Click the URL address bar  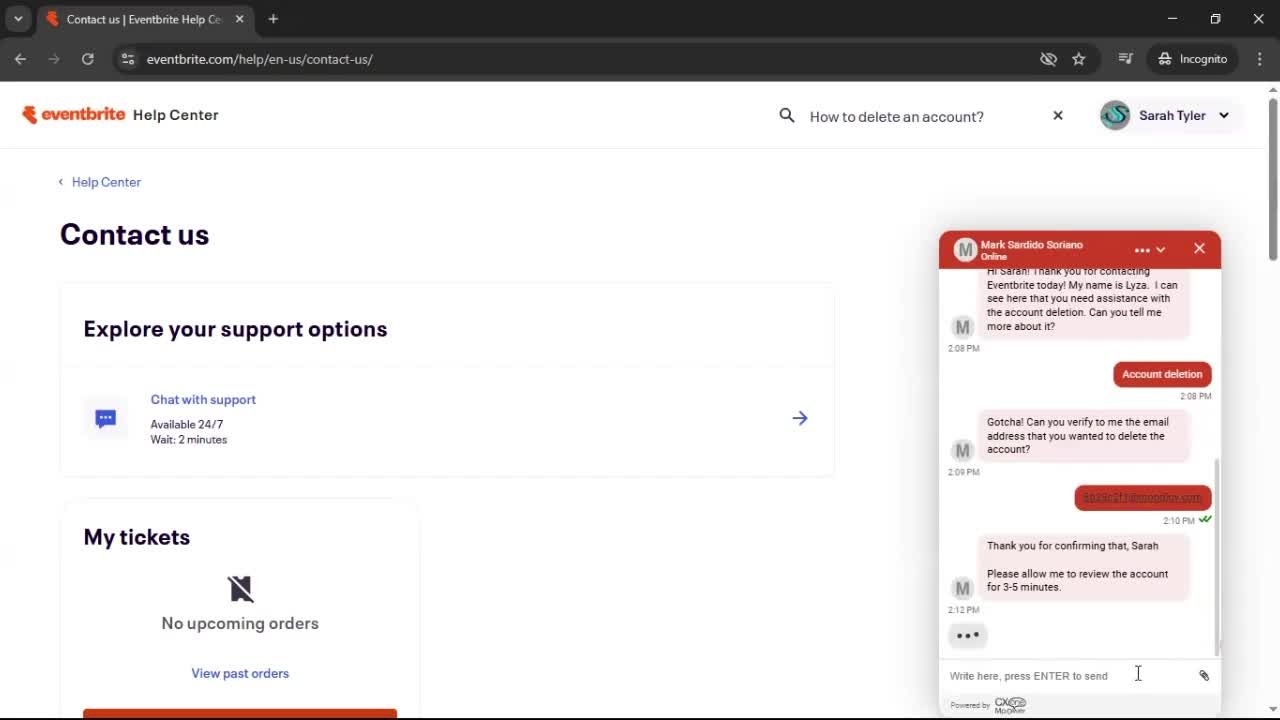click(580, 59)
